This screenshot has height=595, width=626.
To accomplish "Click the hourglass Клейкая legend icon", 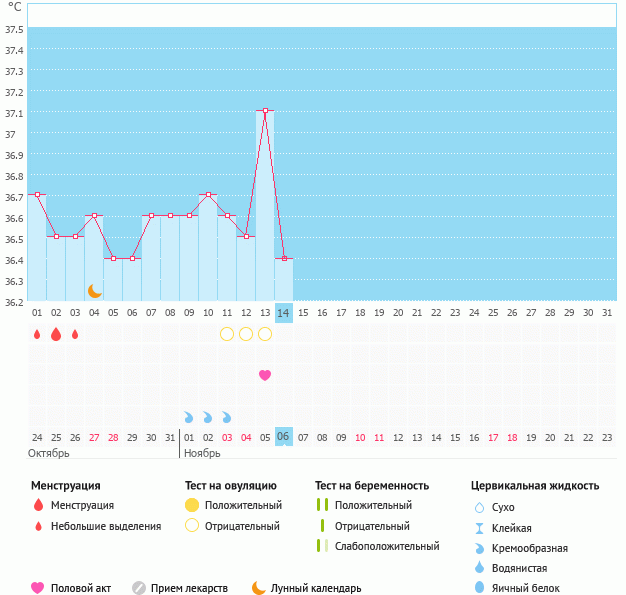I will pos(480,528).
